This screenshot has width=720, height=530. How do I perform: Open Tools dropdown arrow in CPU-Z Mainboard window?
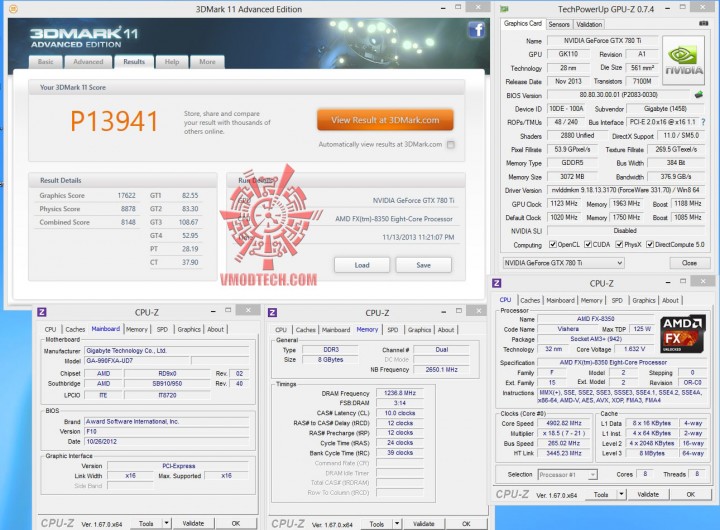pyautogui.click(x=166, y=523)
